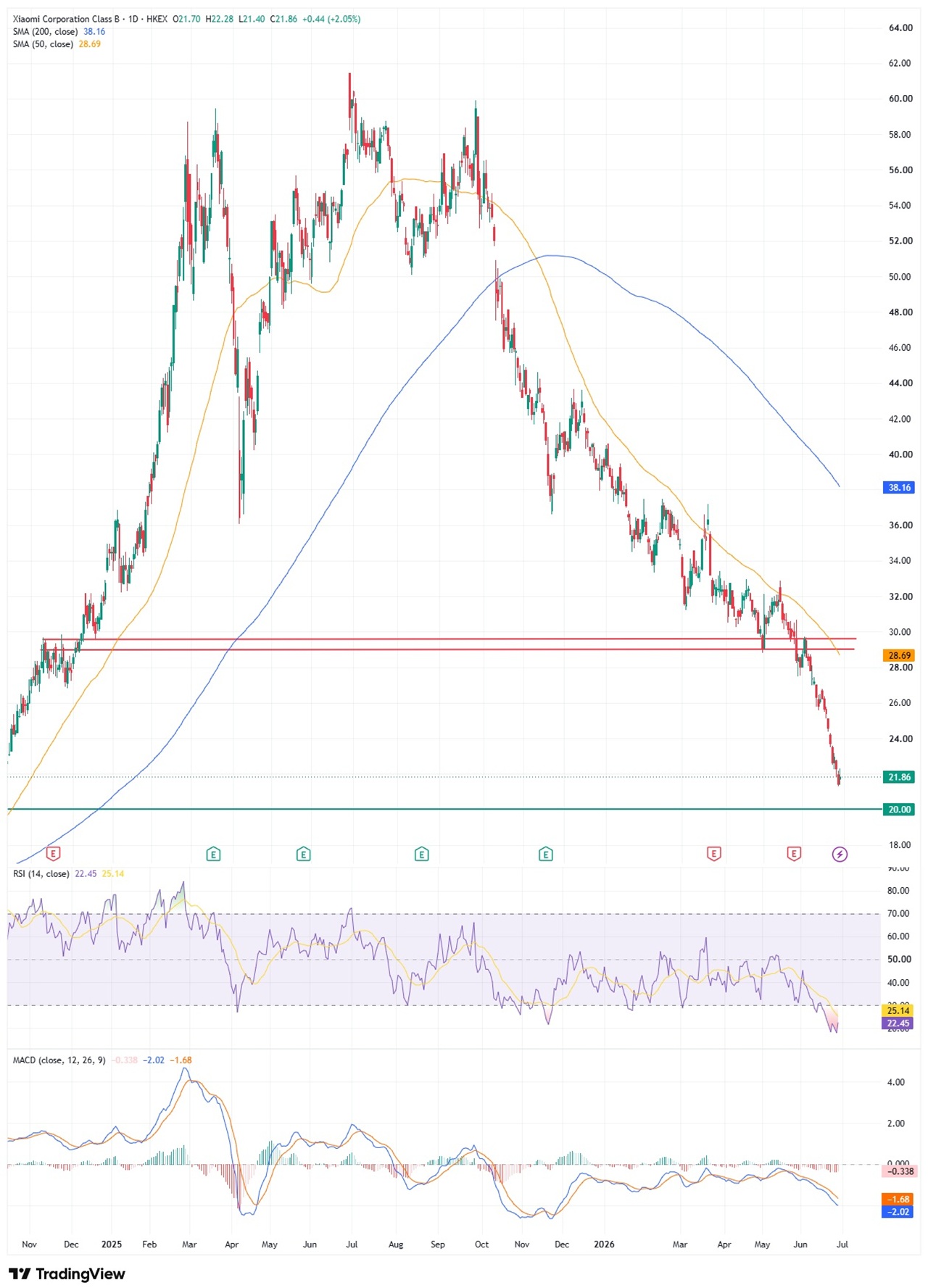The height and width of the screenshot is (1288, 928).
Task: Select the SMA (200, close) indicator legend
Action: pyautogui.click(x=45, y=32)
